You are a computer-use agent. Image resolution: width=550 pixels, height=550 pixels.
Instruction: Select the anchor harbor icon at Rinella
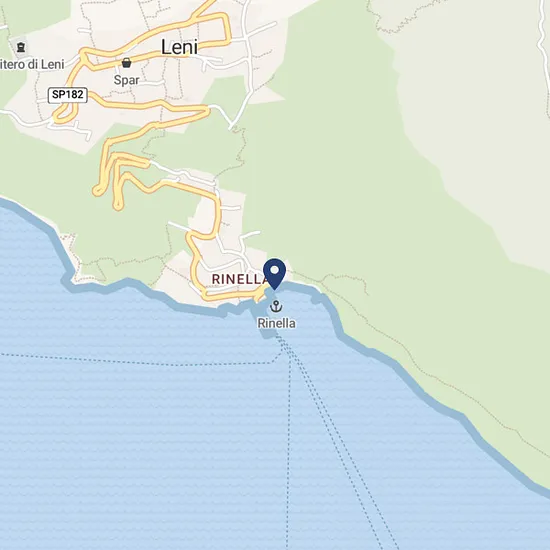click(276, 307)
